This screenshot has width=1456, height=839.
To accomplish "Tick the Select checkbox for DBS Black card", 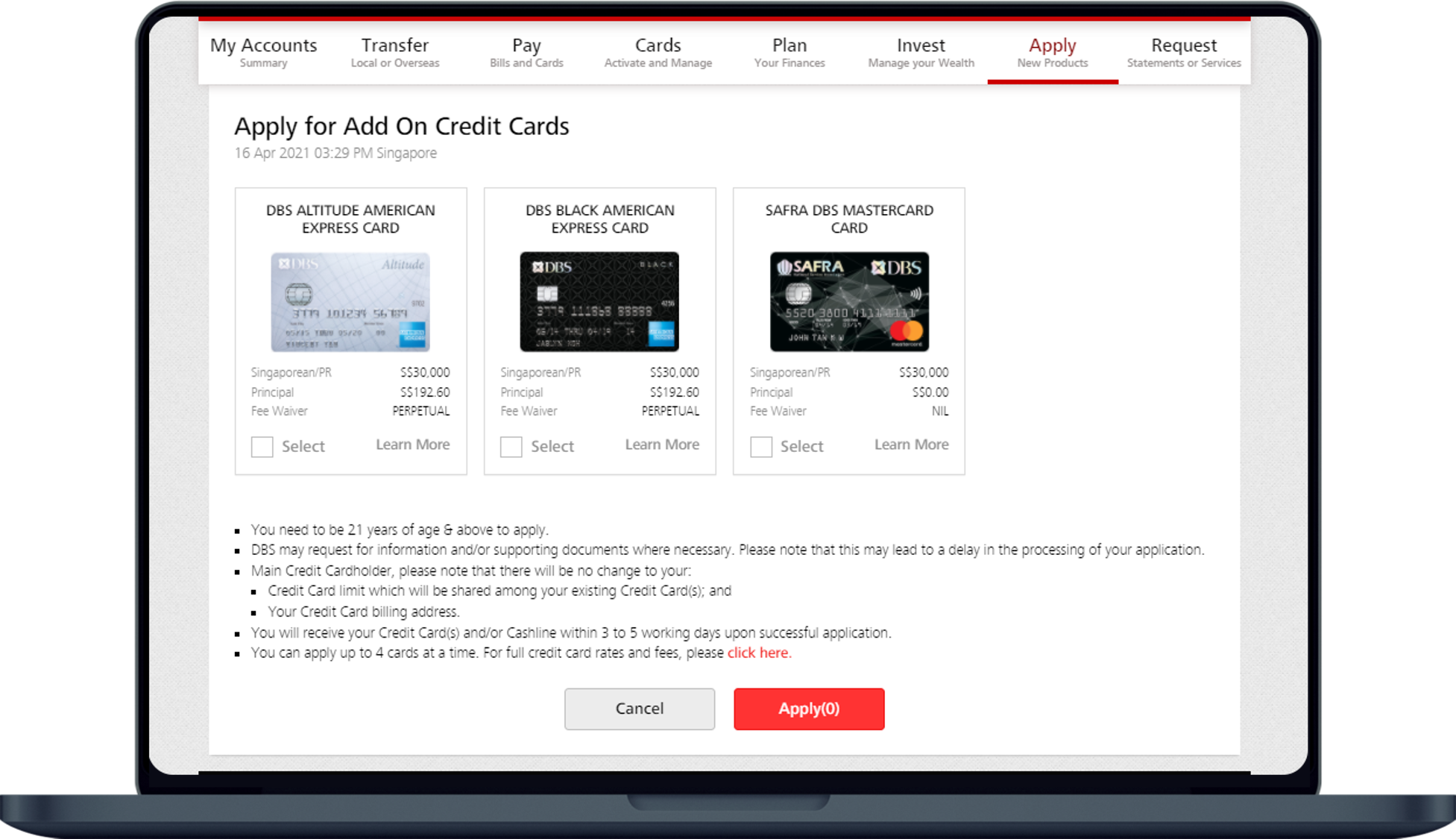I will coord(511,447).
